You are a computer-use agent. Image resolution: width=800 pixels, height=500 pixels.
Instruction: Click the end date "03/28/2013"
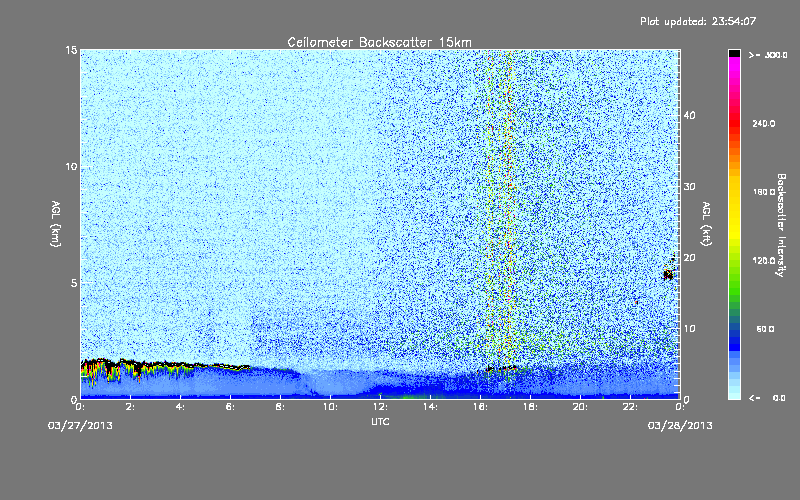(x=680, y=426)
